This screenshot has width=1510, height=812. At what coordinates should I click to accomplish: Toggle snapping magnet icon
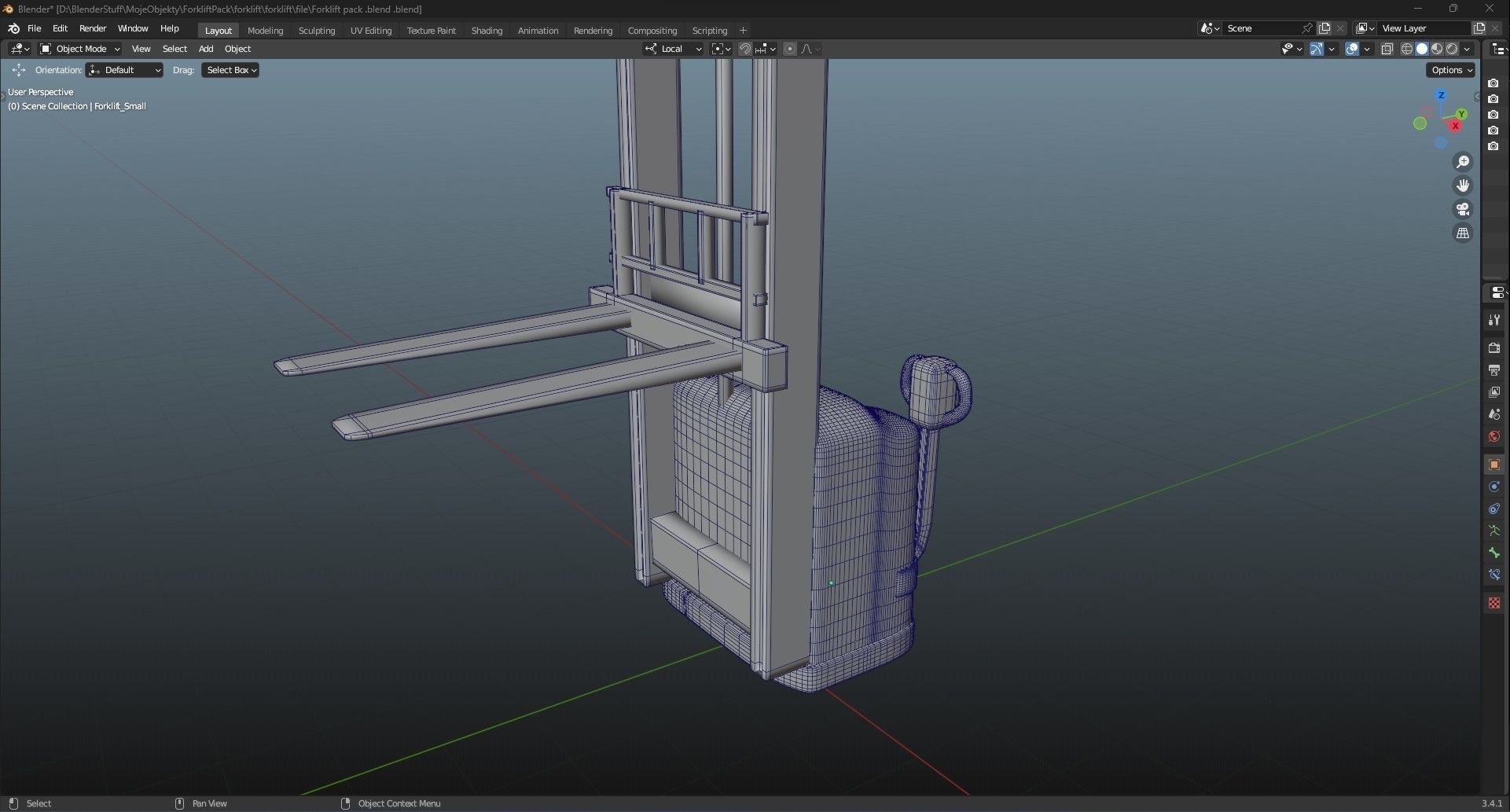coord(745,49)
